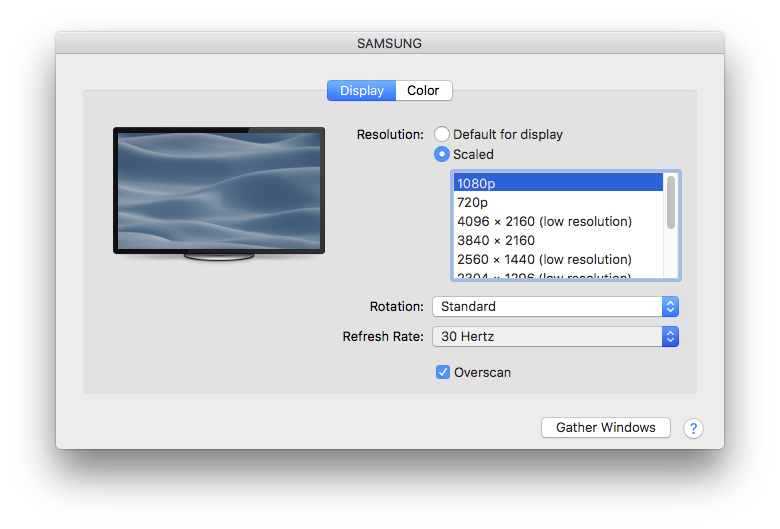This screenshot has width=780, height=529.
Task: Open help with the question mark button
Action: [x=693, y=428]
